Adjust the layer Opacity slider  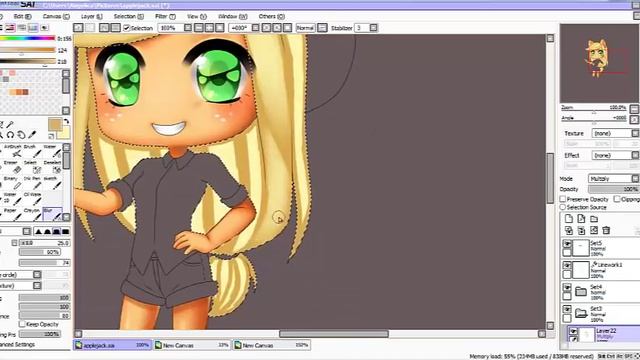tap(613, 189)
